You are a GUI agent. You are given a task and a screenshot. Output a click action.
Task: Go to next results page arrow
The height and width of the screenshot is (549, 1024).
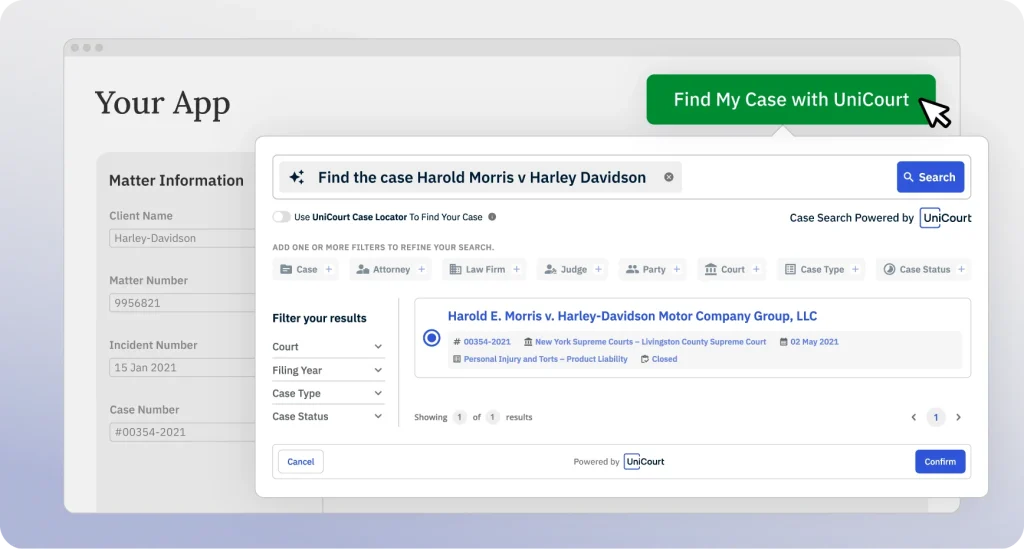pos(958,417)
